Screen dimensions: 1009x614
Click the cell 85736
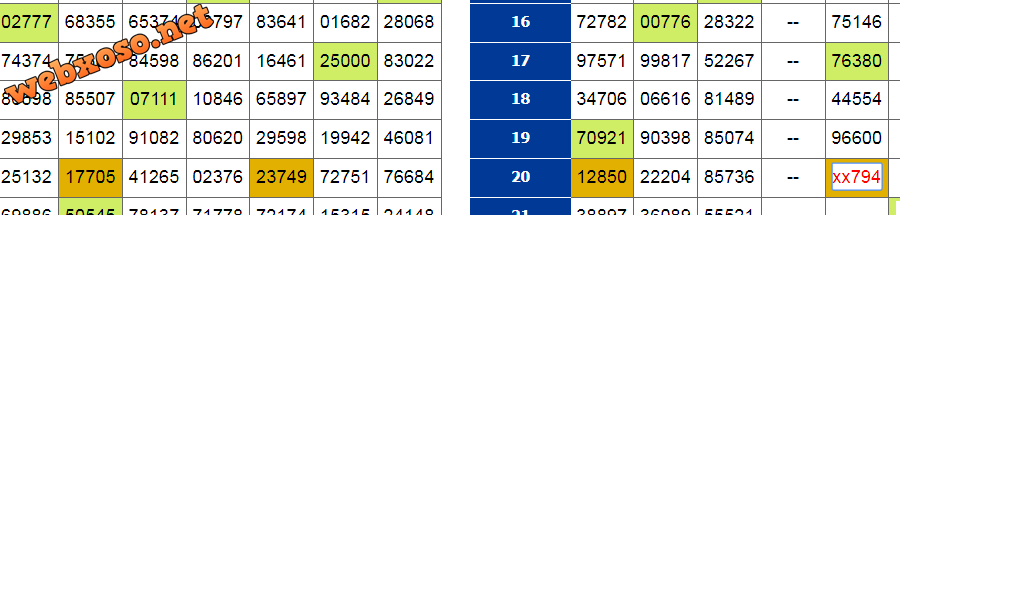click(x=729, y=178)
